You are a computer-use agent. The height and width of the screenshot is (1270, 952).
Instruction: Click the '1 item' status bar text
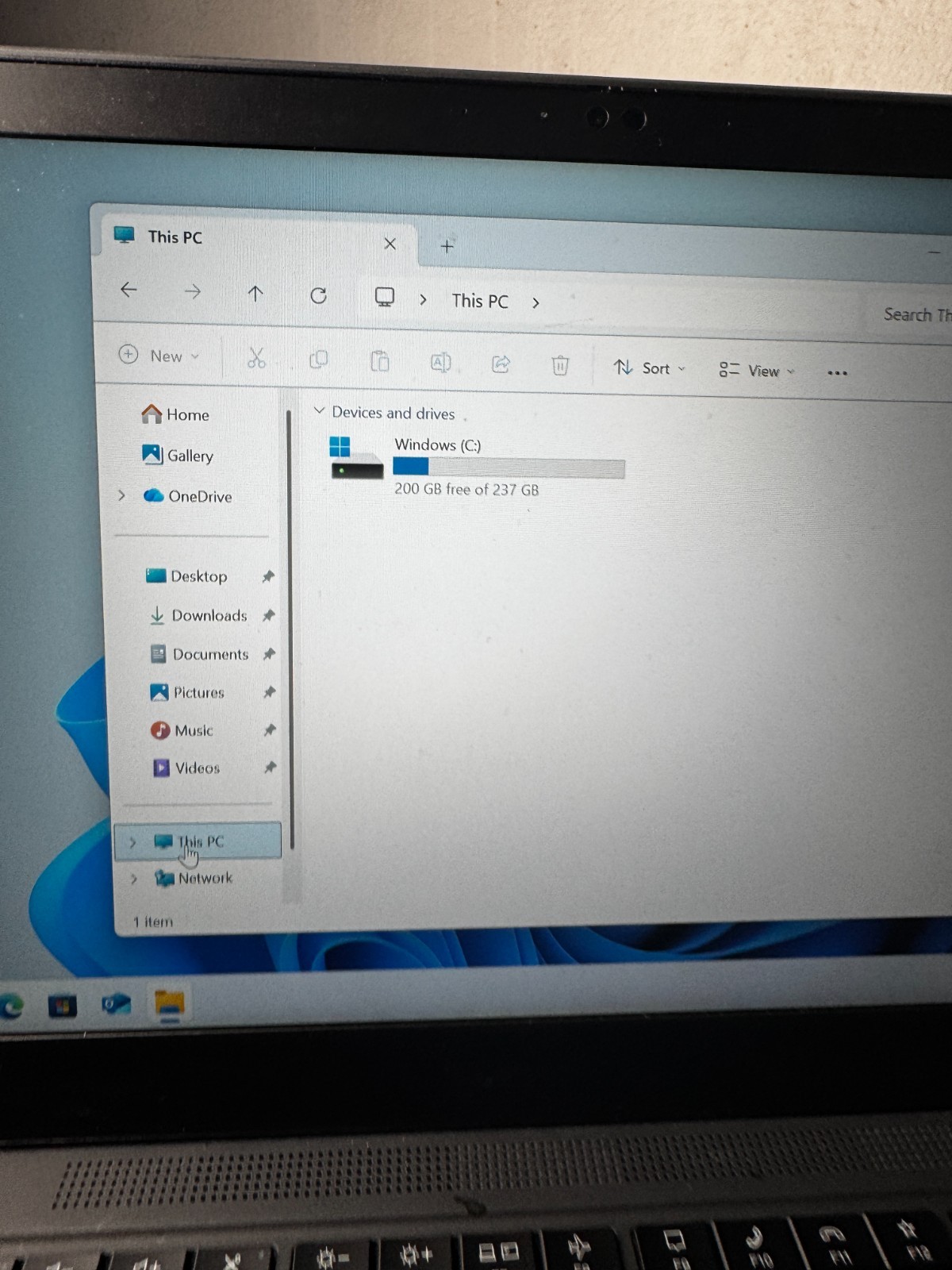click(x=153, y=922)
